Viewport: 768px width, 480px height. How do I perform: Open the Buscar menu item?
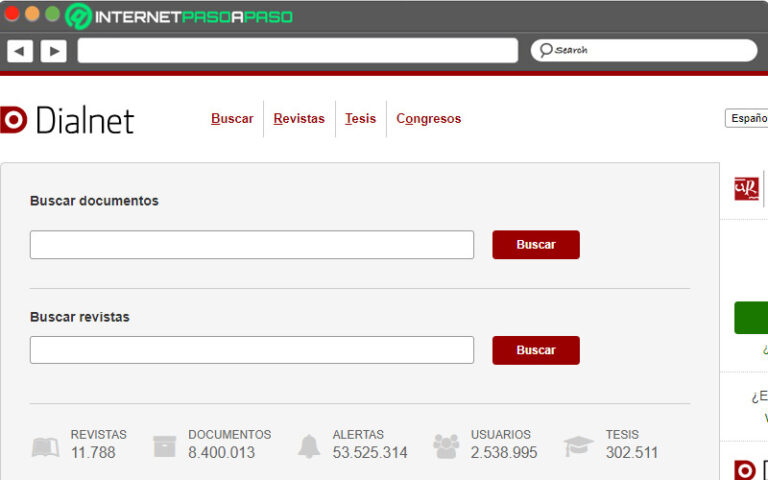pos(232,119)
